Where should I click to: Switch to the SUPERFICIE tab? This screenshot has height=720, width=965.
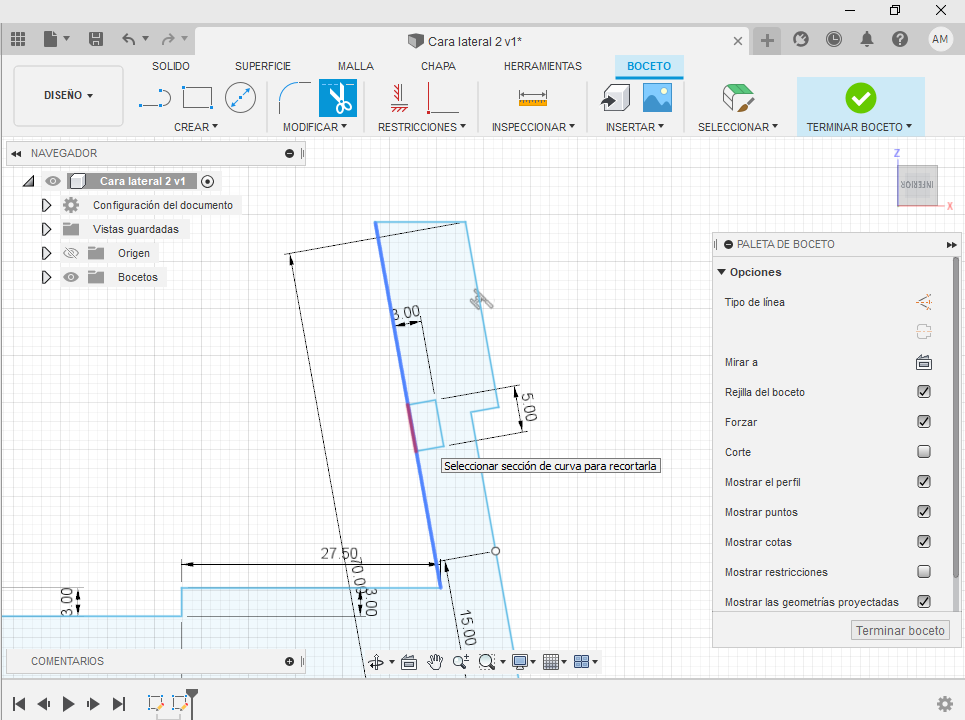pyautogui.click(x=263, y=66)
